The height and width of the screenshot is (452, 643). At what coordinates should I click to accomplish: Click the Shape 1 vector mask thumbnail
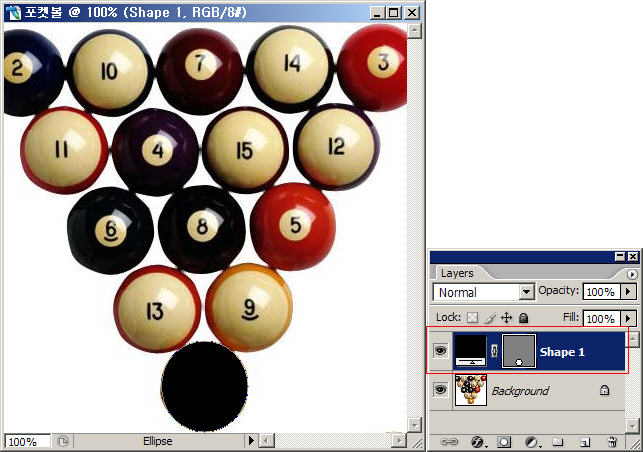(519, 350)
